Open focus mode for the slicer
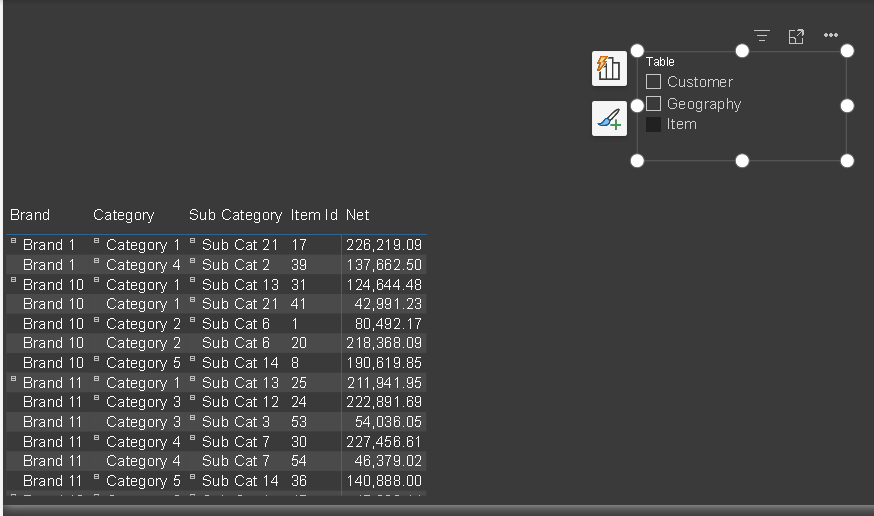This screenshot has width=874, height=516. point(796,36)
